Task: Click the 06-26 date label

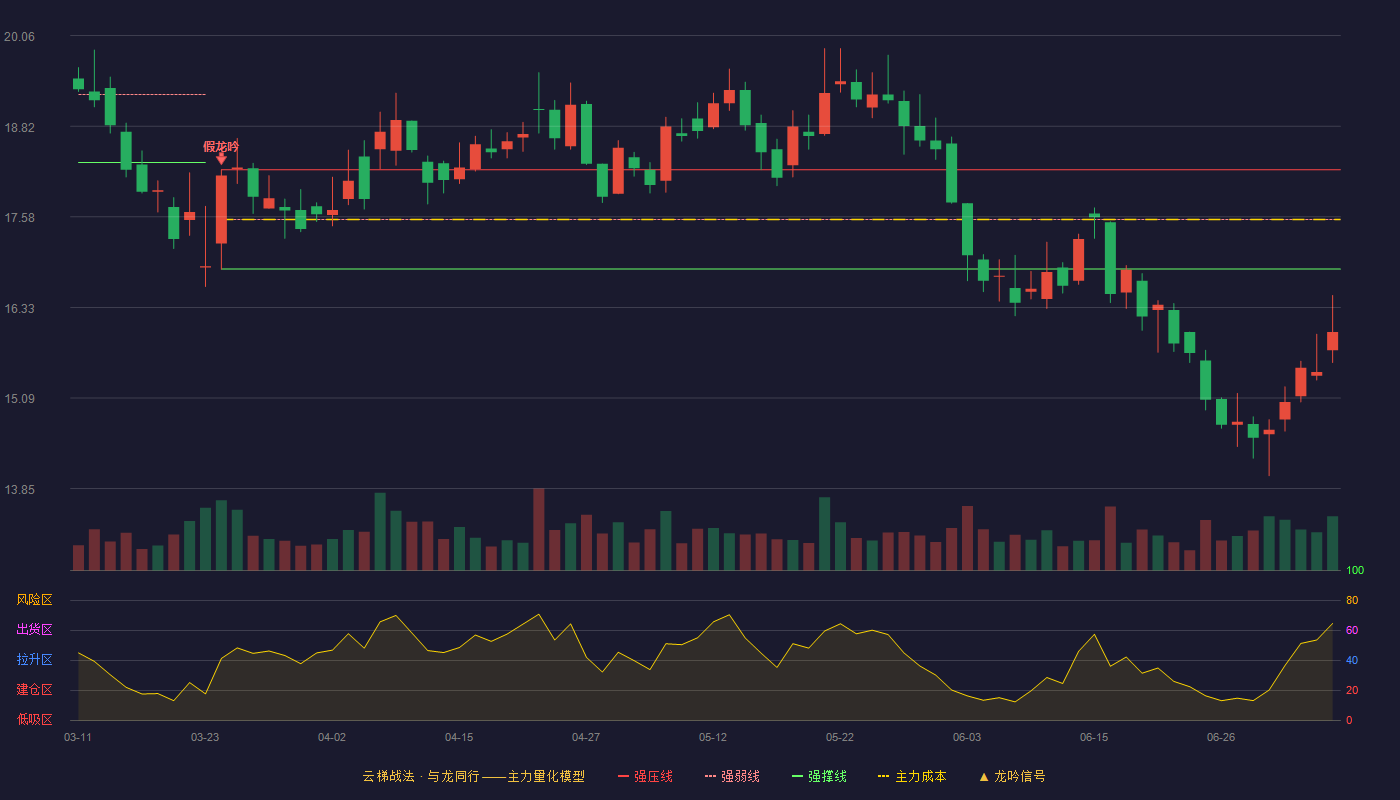Action: [x=1221, y=737]
